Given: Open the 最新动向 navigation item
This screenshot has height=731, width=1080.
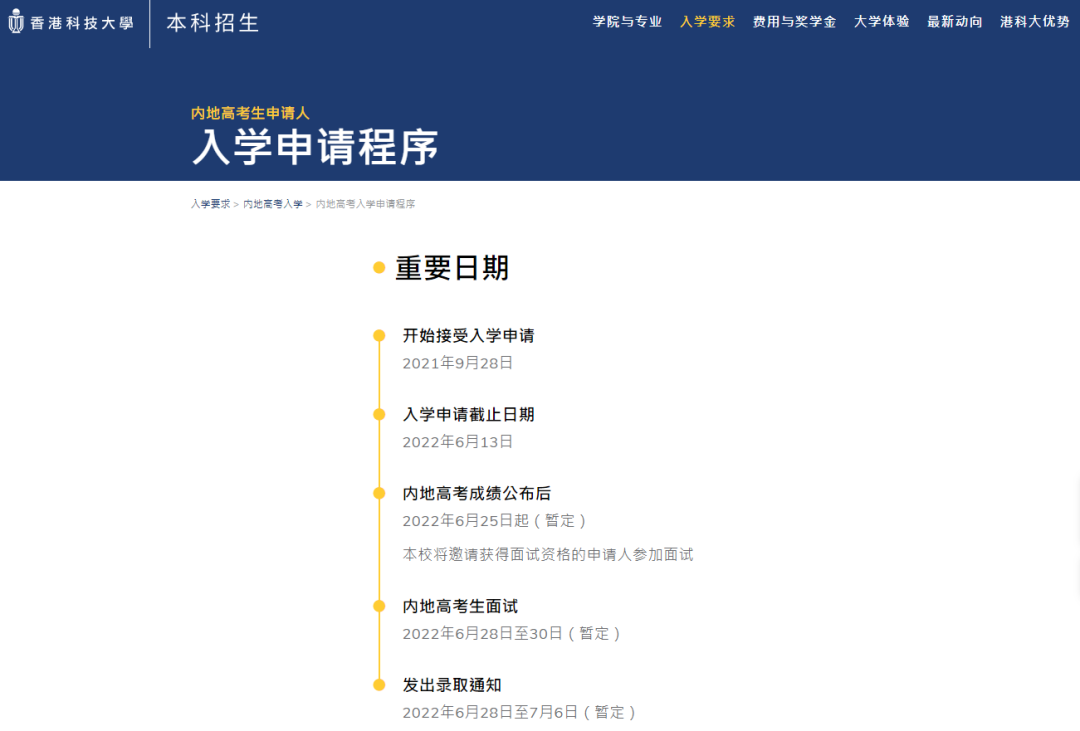Looking at the screenshot, I should 955,21.
